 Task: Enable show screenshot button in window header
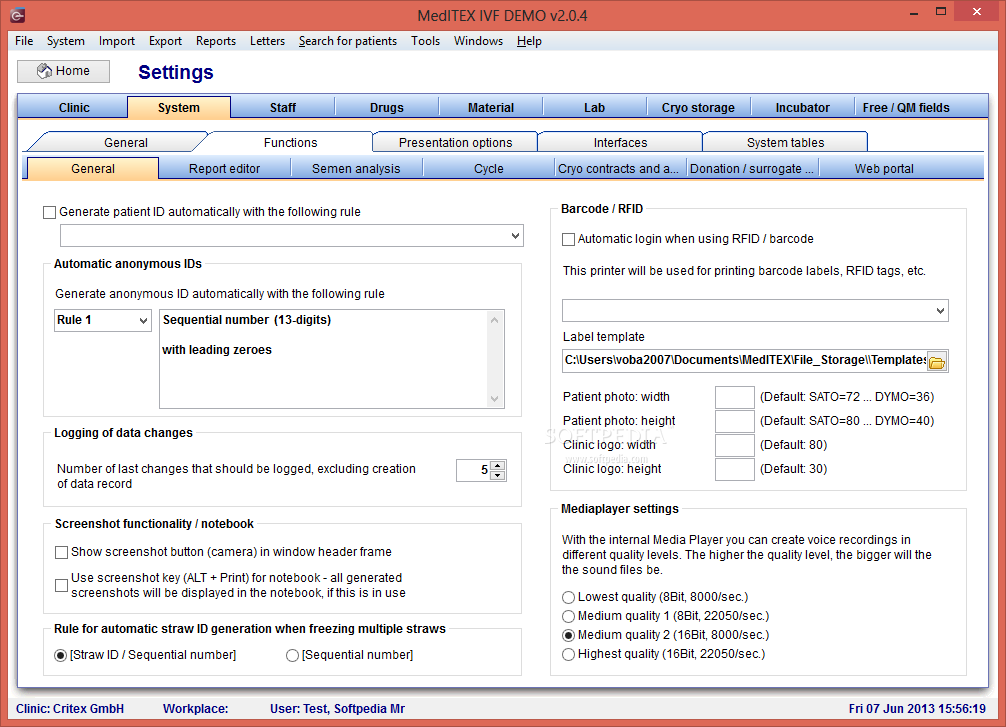62,552
